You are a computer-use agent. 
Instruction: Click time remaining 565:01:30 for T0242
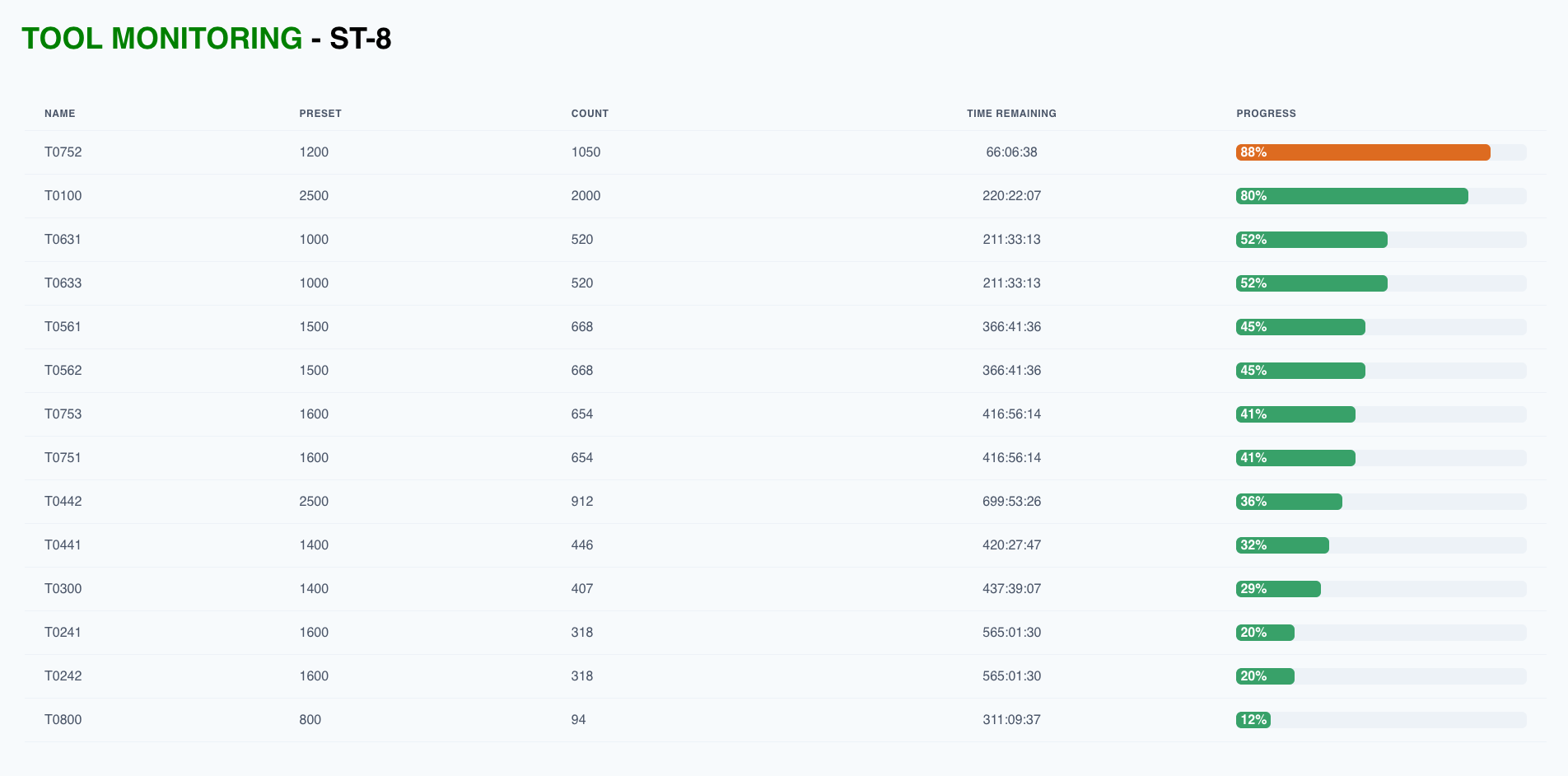(x=1011, y=675)
